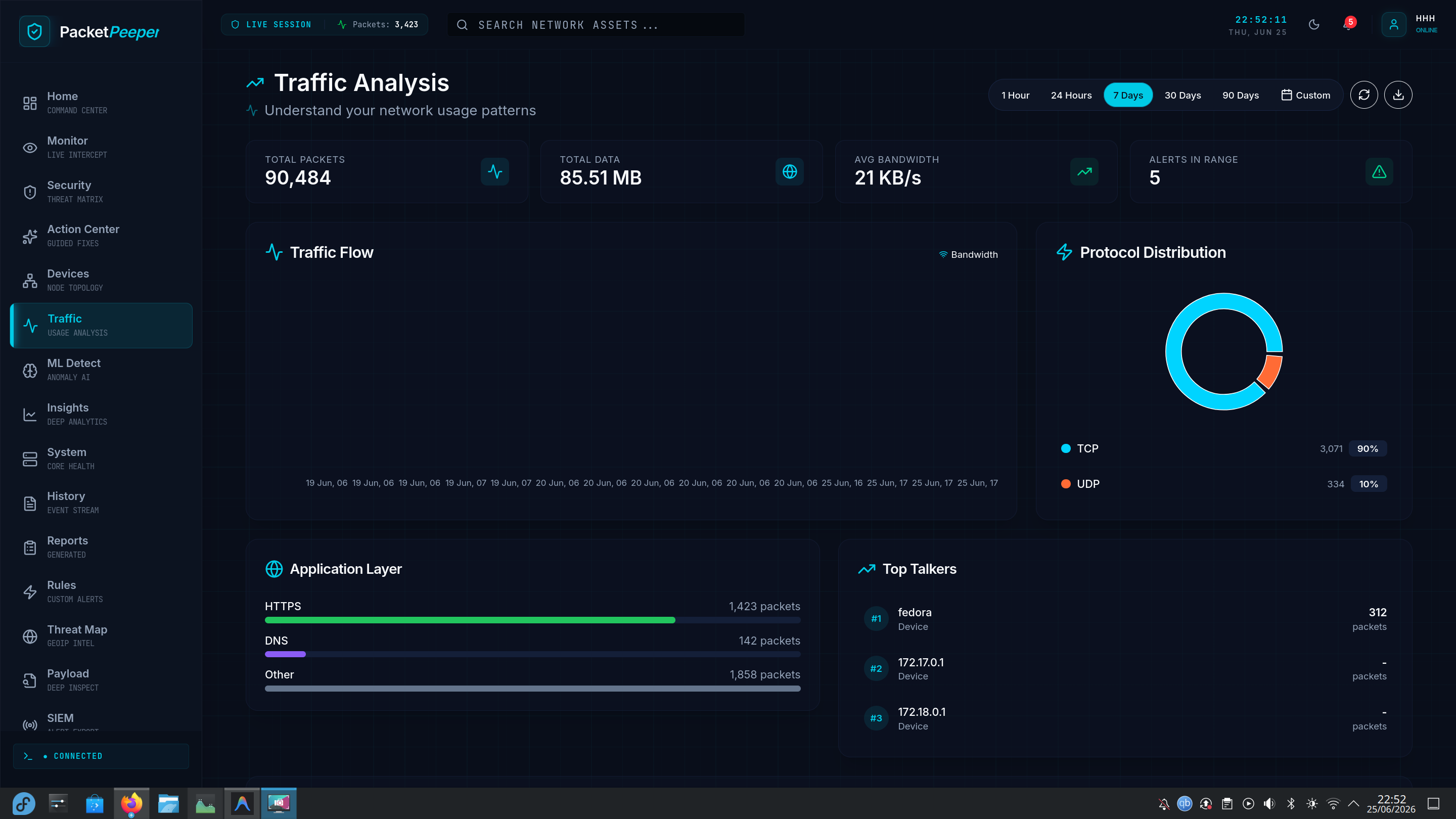This screenshot has height=819, width=1456.
Task: Click the PacketPeeper shield logo
Action: (x=34, y=32)
